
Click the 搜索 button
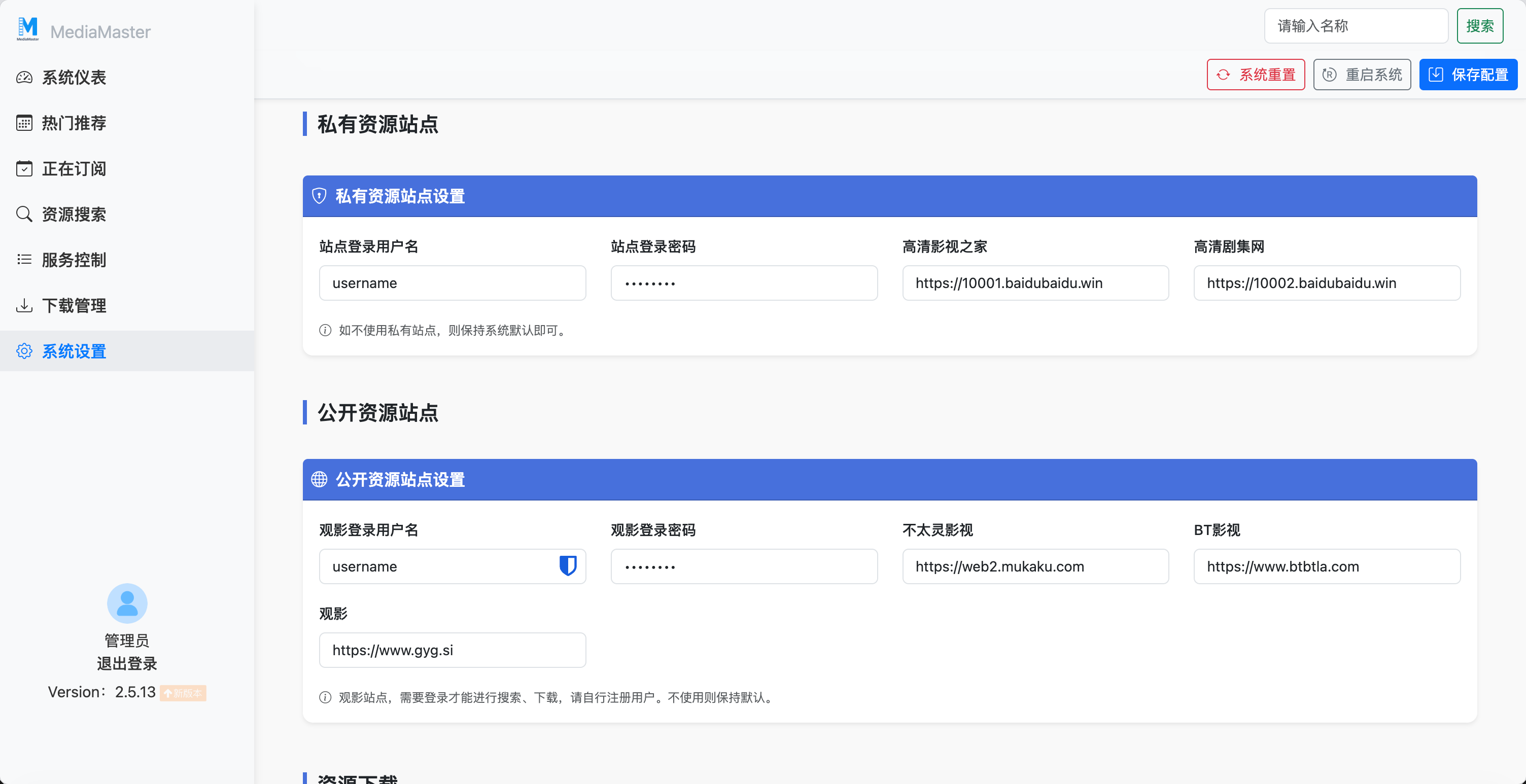1480,26
